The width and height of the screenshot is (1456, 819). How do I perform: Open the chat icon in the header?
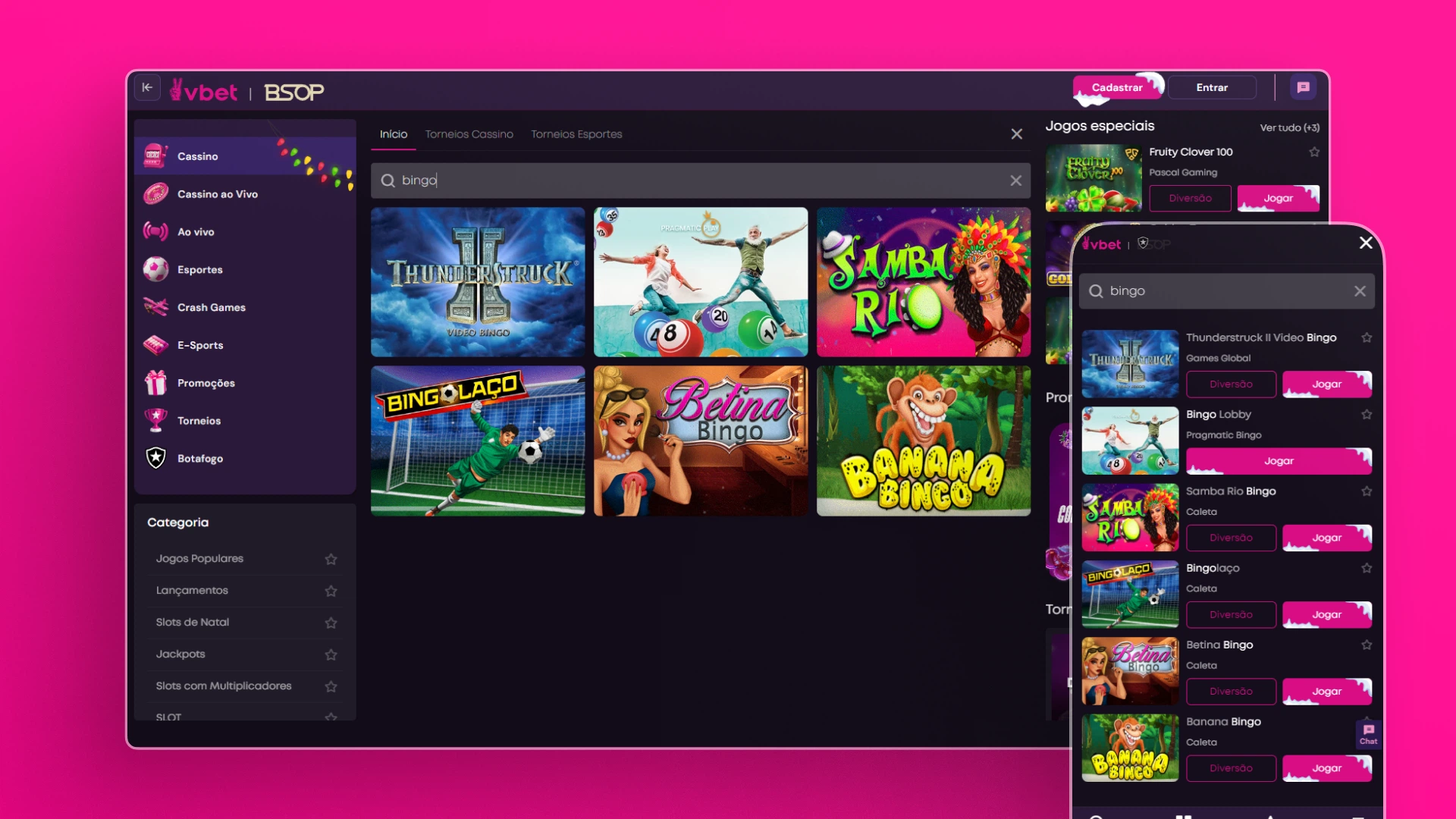click(x=1304, y=87)
